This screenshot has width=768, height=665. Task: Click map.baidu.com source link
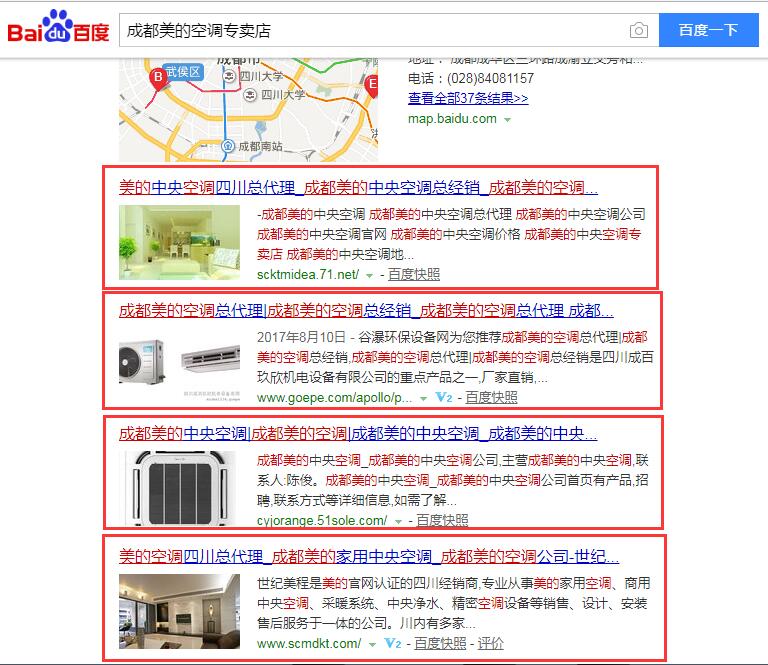(452, 119)
